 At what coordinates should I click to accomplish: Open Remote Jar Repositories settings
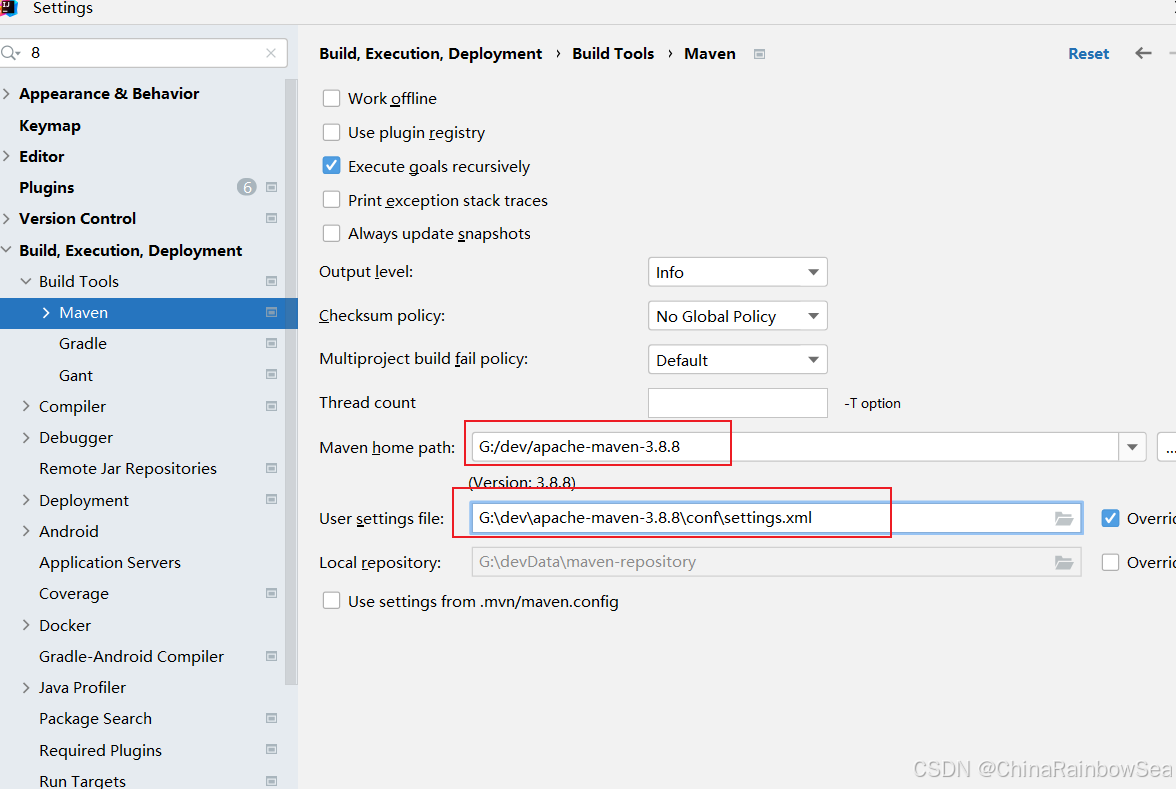coord(128,468)
